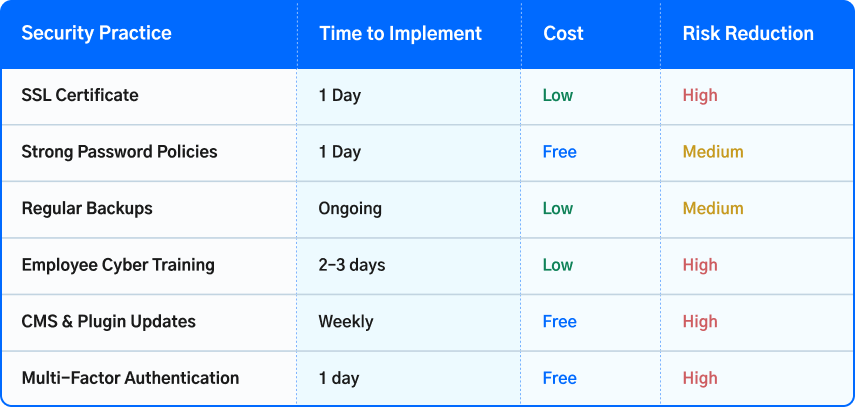This screenshot has height=407, width=855.
Task: Click High risk reduction for SSL Certificate
Action: click(700, 95)
